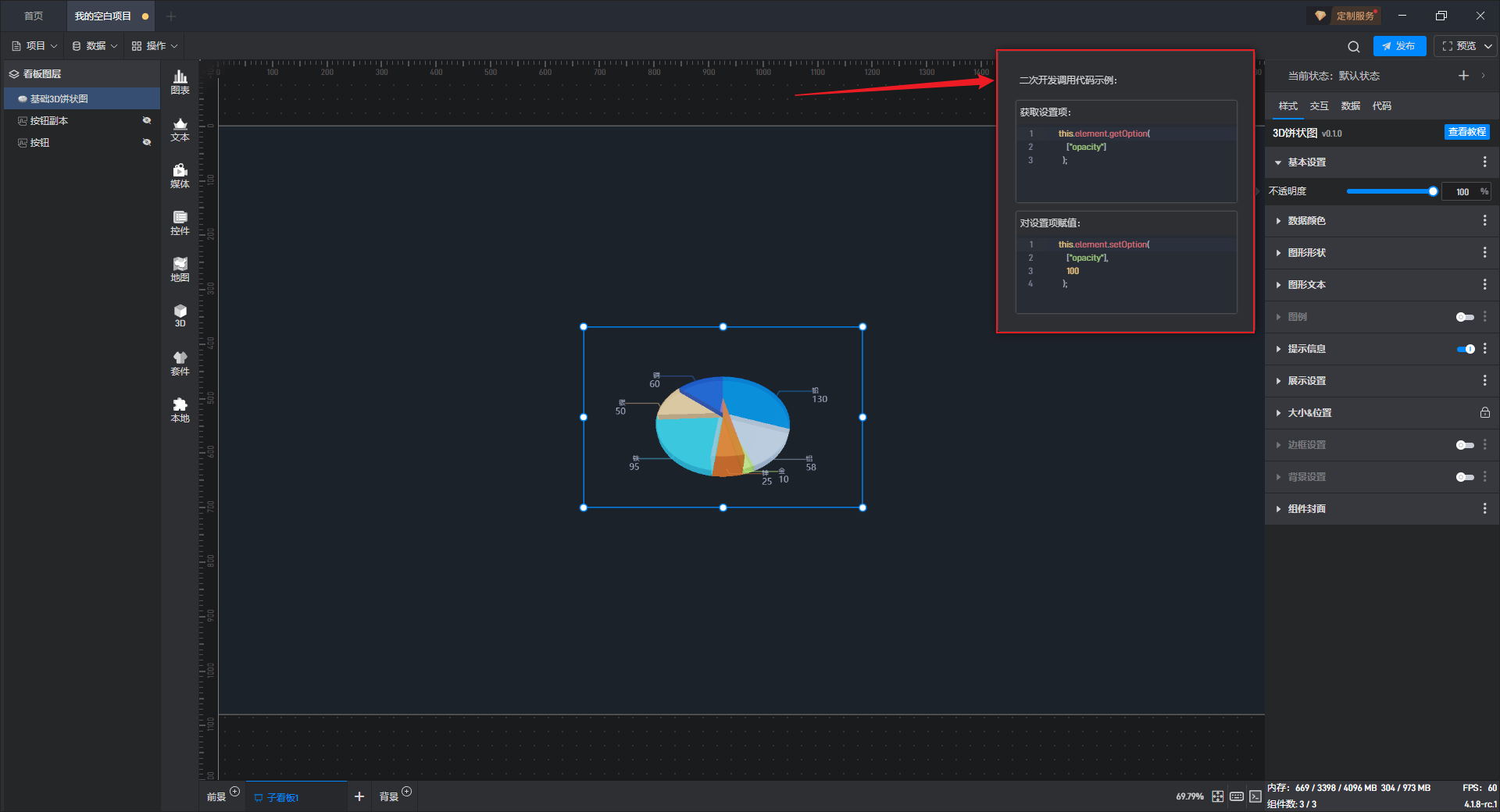Expand the 图形形状 section
Screen dimensions: 1500x812
1306,253
